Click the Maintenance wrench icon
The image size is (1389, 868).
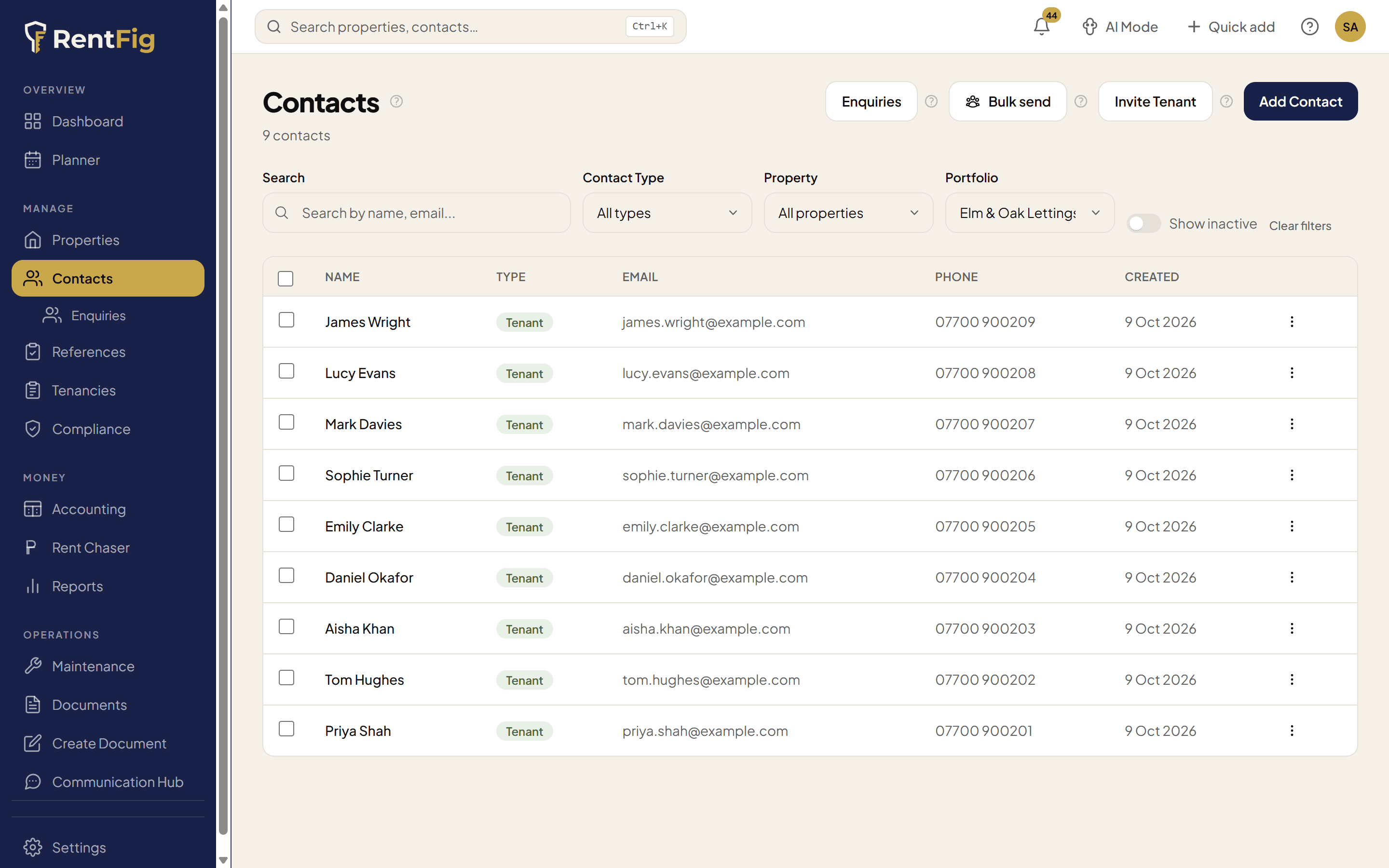point(33,666)
